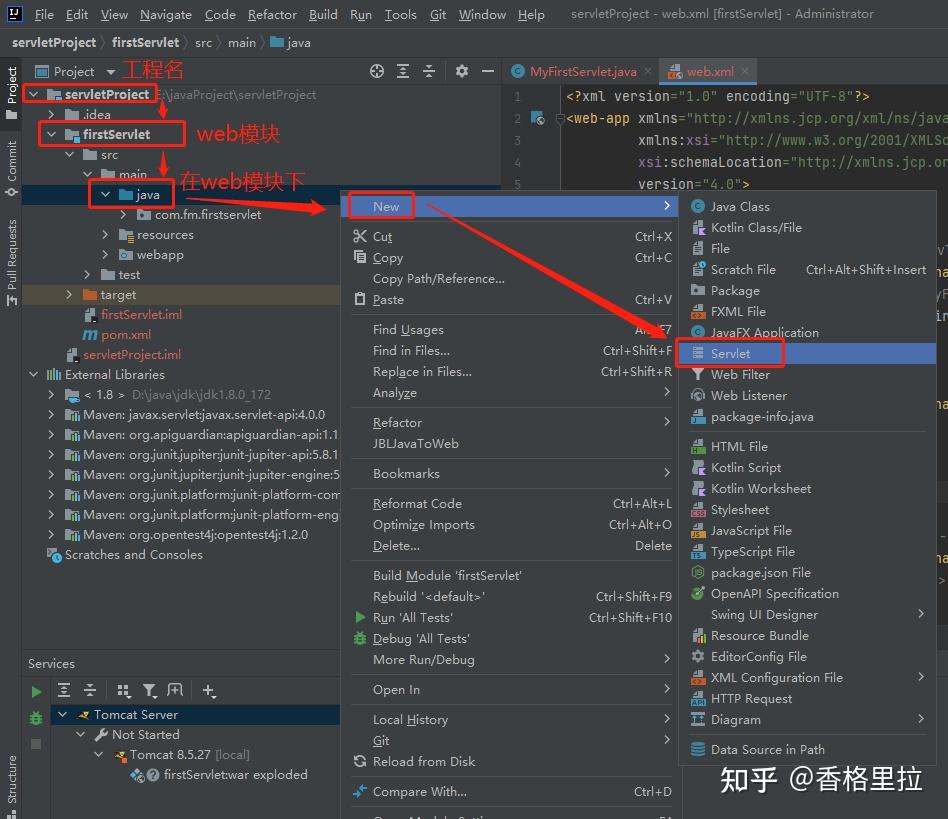Select pom.xml in the project tree
948x819 pixels.
click(126, 334)
